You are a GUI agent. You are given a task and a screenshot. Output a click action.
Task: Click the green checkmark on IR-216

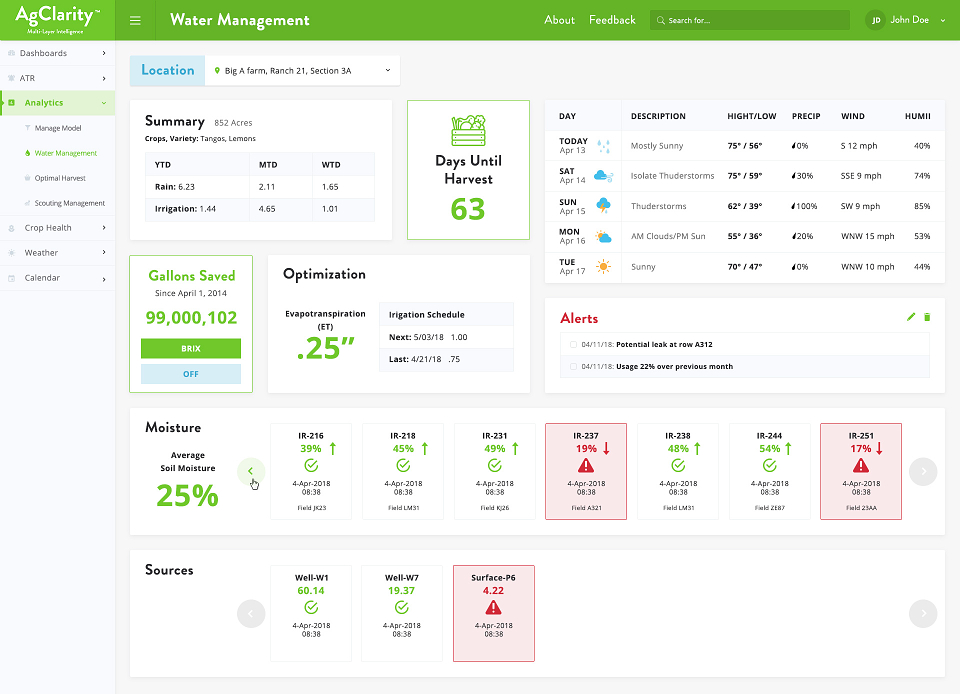(x=311, y=466)
